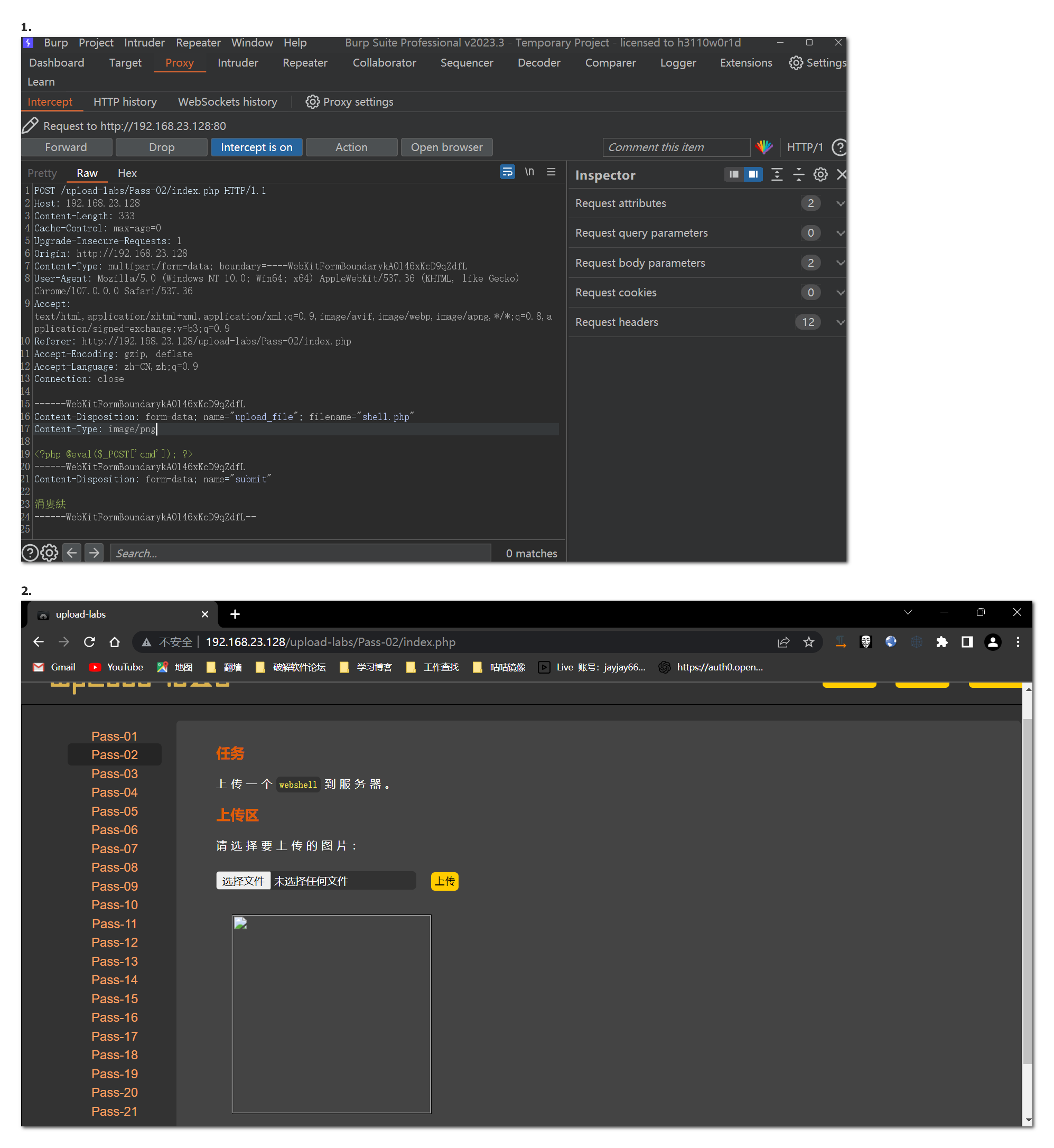1054x1148 pixels.
Task: Click the Forward button
Action: tap(66, 147)
